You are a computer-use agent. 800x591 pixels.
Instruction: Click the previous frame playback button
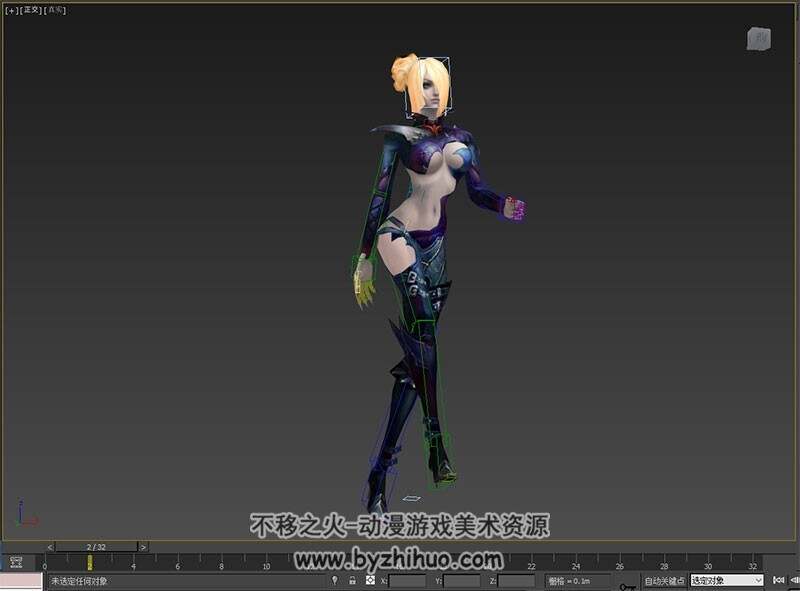coord(795,580)
